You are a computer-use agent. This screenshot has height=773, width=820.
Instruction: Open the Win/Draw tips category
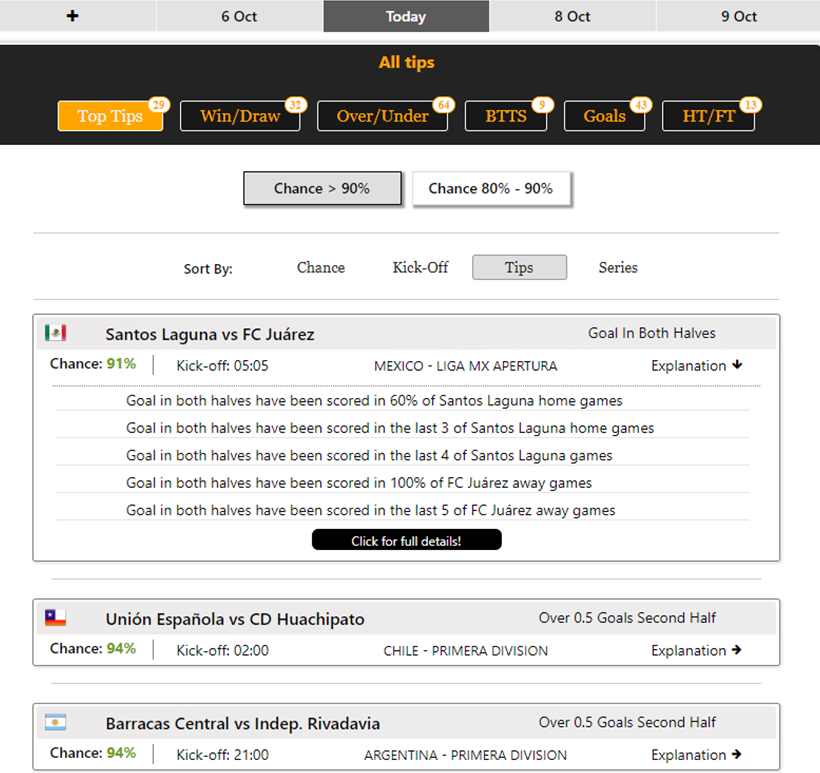tap(240, 116)
